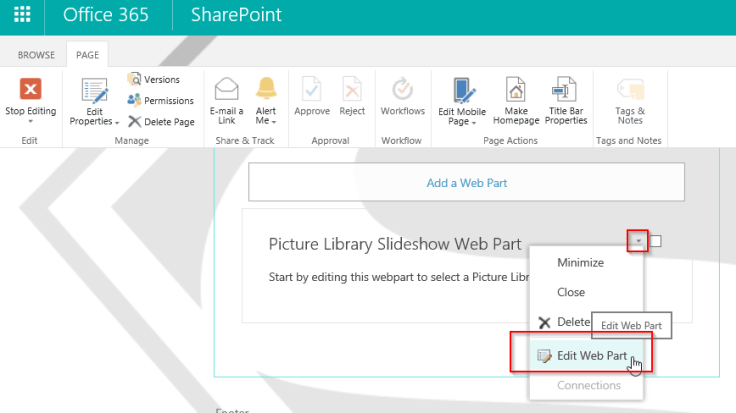Screen dimensions: 736x413
Task: Click the web part menu arrow
Action: [637, 241]
